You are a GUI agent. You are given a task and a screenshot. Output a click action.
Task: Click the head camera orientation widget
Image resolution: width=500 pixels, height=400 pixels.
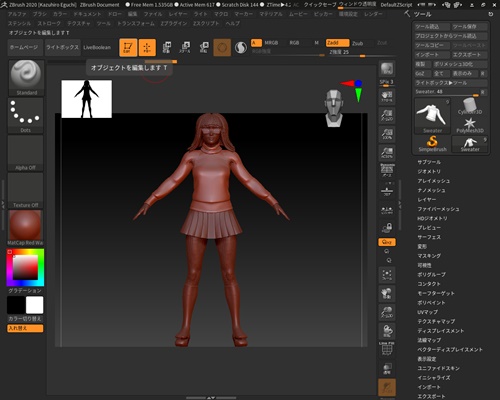(334, 108)
